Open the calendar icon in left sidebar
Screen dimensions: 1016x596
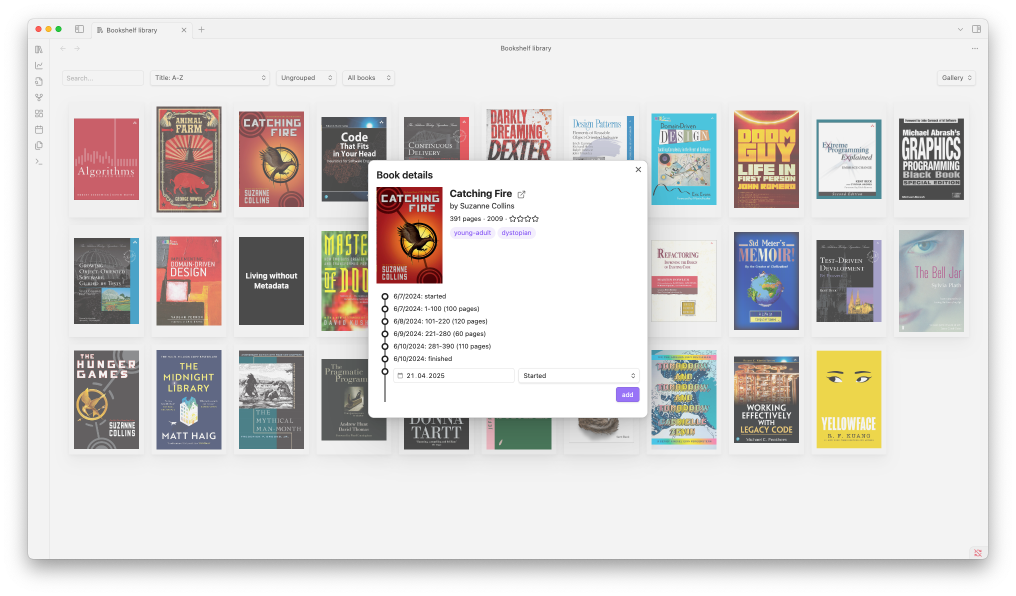tap(39, 130)
